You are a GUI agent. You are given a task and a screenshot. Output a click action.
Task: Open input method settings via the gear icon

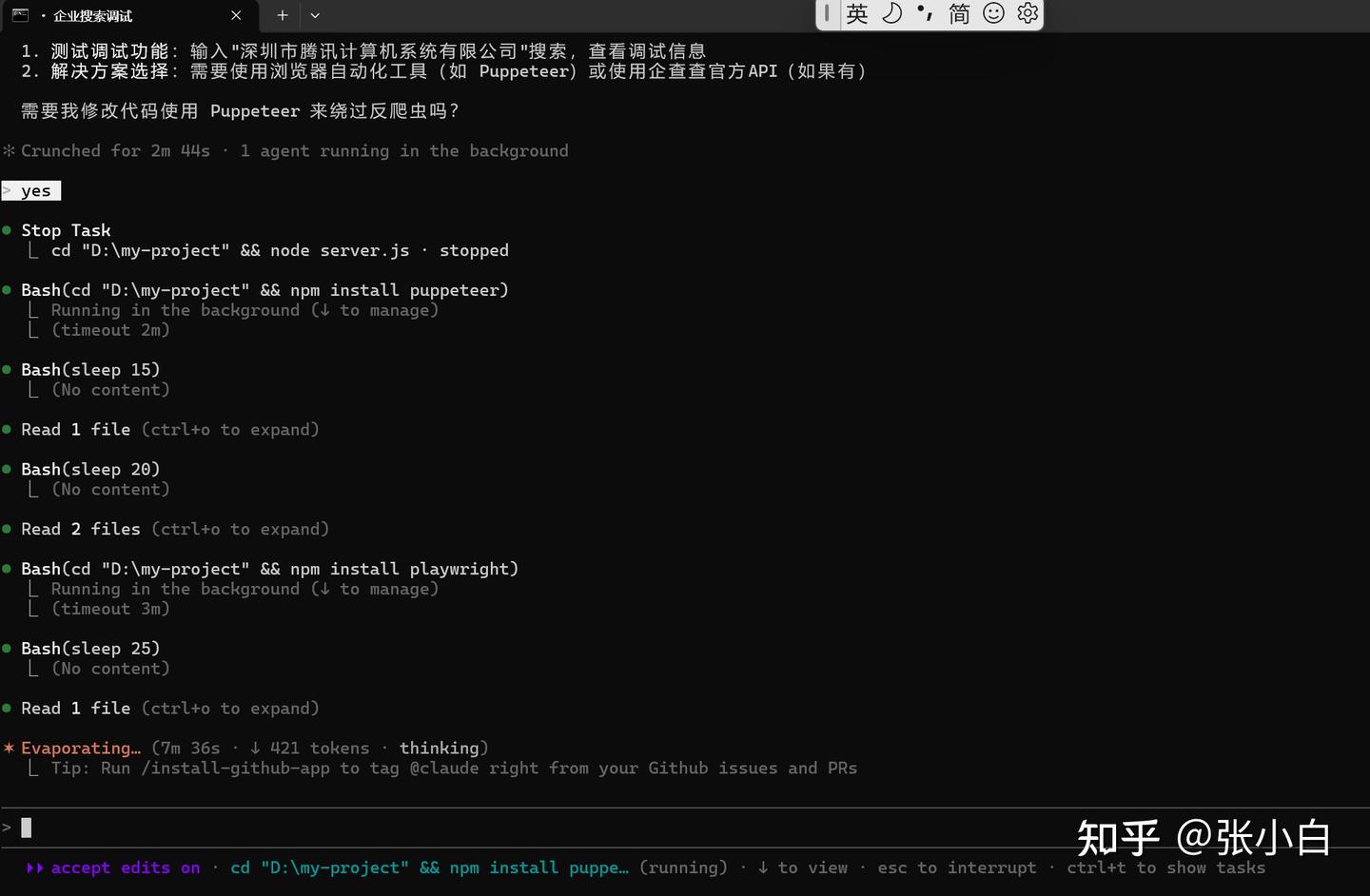(1027, 14)
